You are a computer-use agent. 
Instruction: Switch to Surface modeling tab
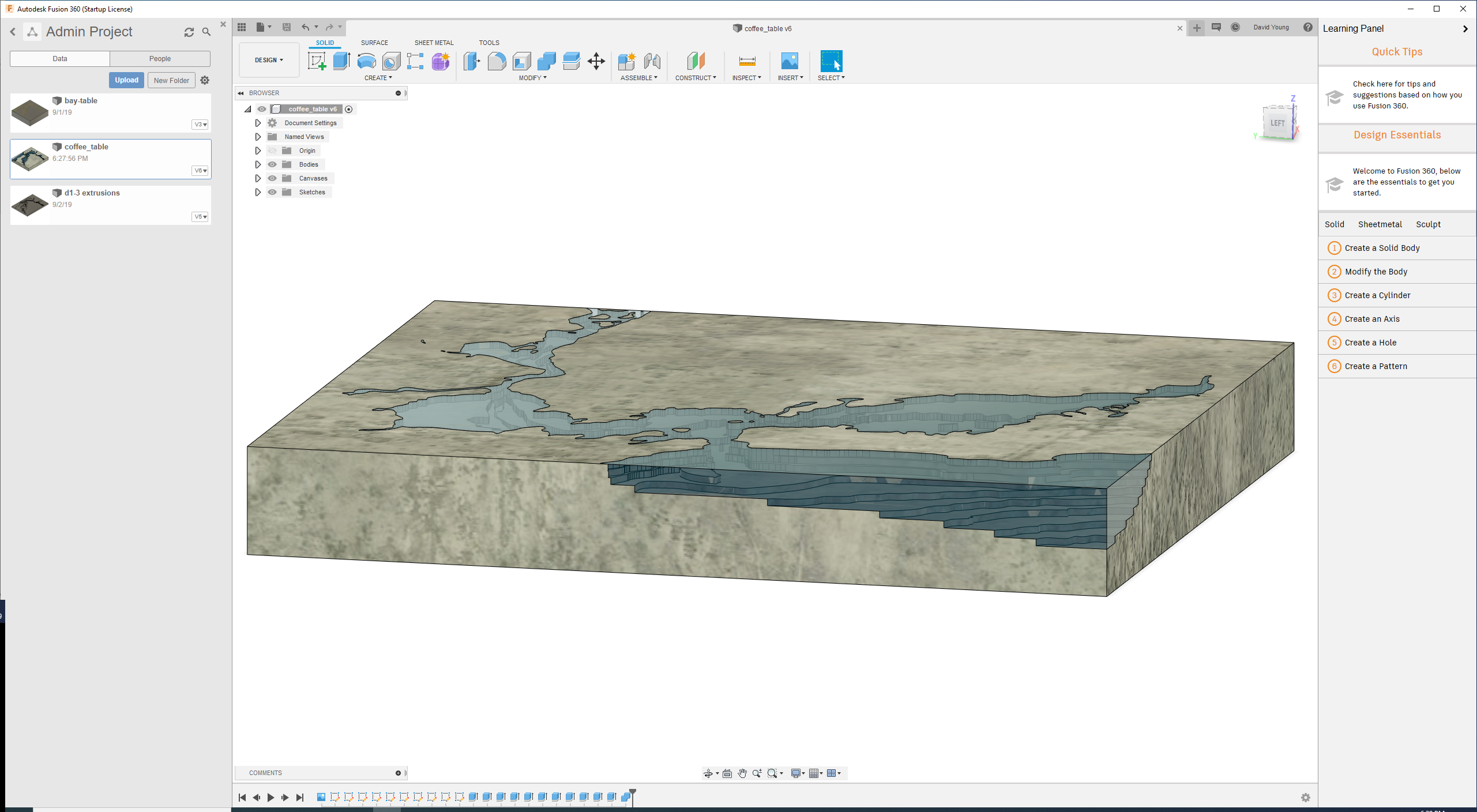(374, 42)
